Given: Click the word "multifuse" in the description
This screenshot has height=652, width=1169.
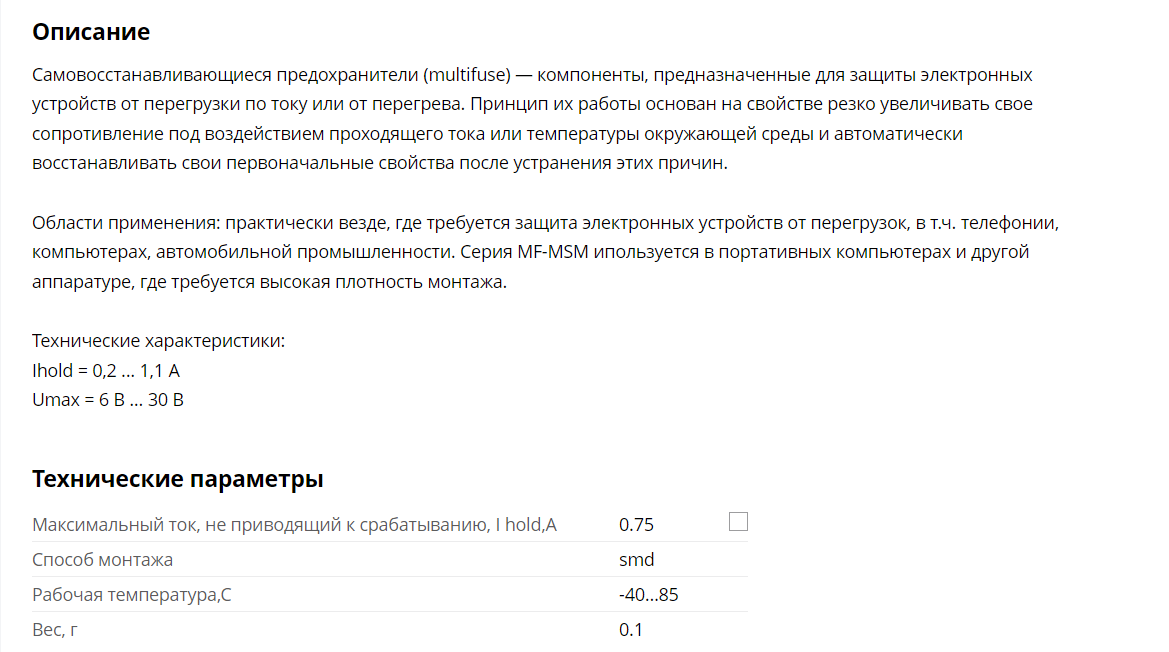Looking at the screenshot, I should [x=467, y=75].
